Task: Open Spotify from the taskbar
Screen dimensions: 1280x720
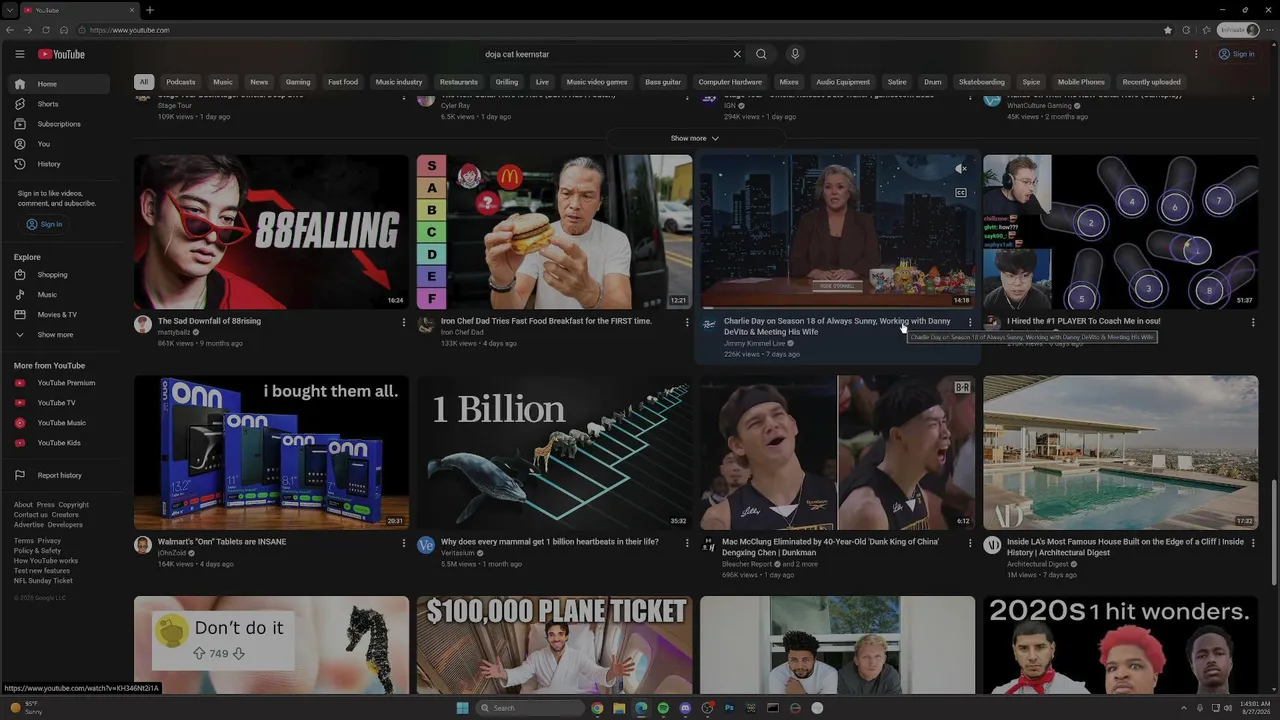Action: [663, 708]
